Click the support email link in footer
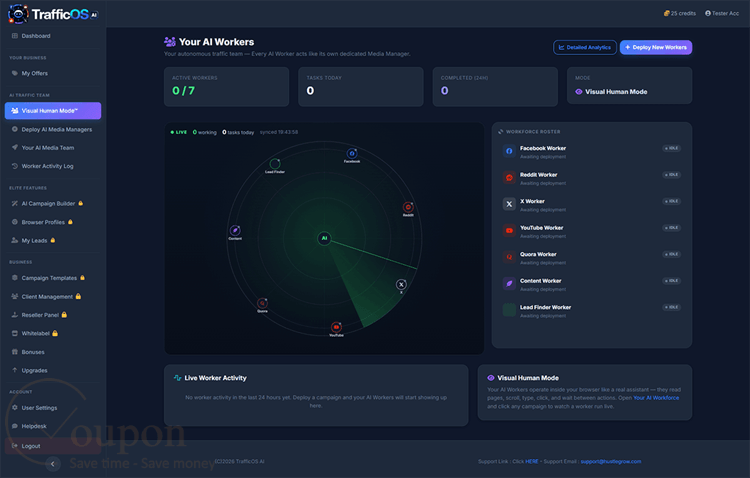The image size is (750, 478). [x=611, y=462]
